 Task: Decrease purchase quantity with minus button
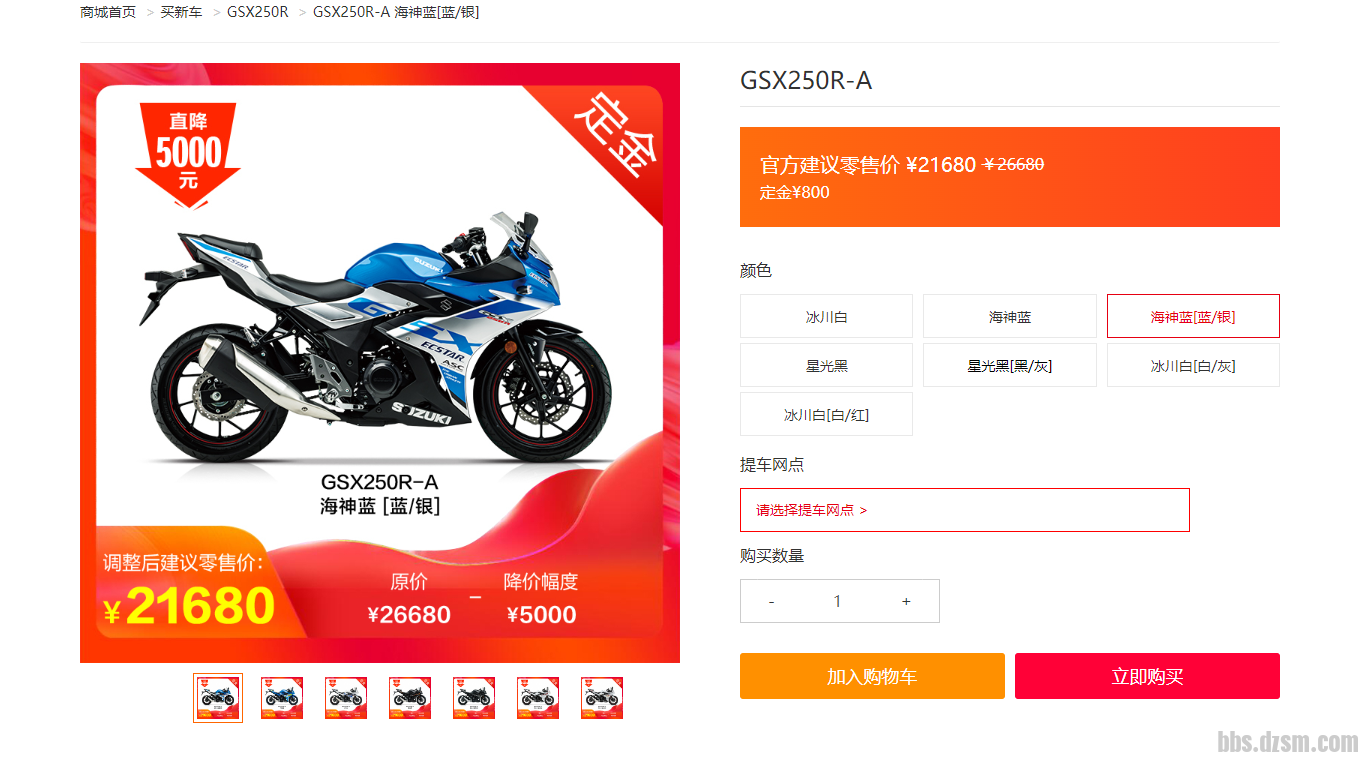pyautogui.click(x=771, y=601)
